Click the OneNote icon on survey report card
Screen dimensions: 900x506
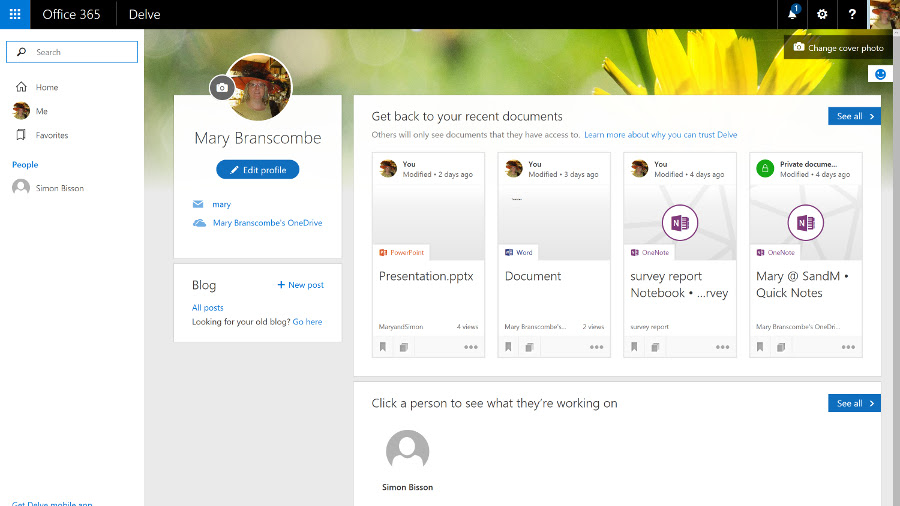click(x=680, y=223)
